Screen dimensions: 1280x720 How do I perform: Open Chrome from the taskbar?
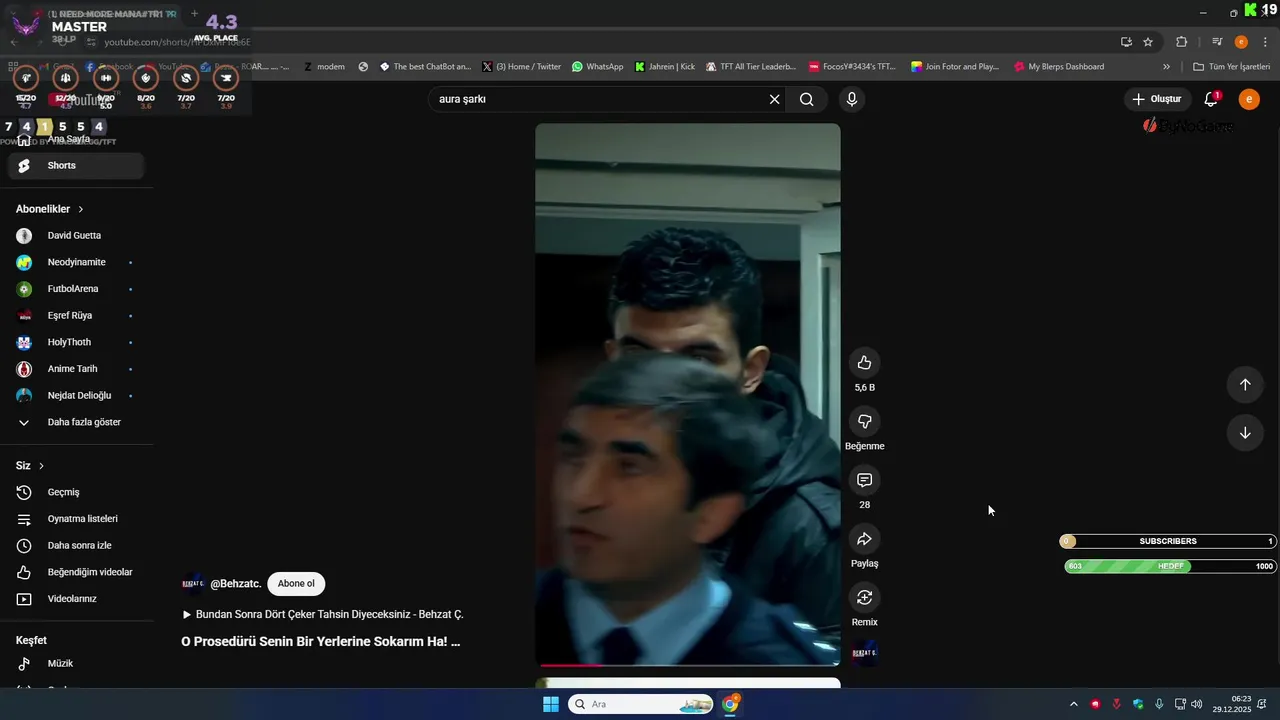[x=731, y=704]
